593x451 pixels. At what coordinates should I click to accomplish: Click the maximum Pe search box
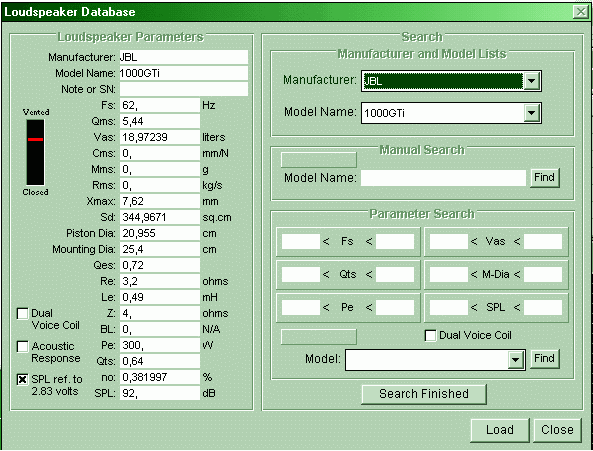pos(395,308)
